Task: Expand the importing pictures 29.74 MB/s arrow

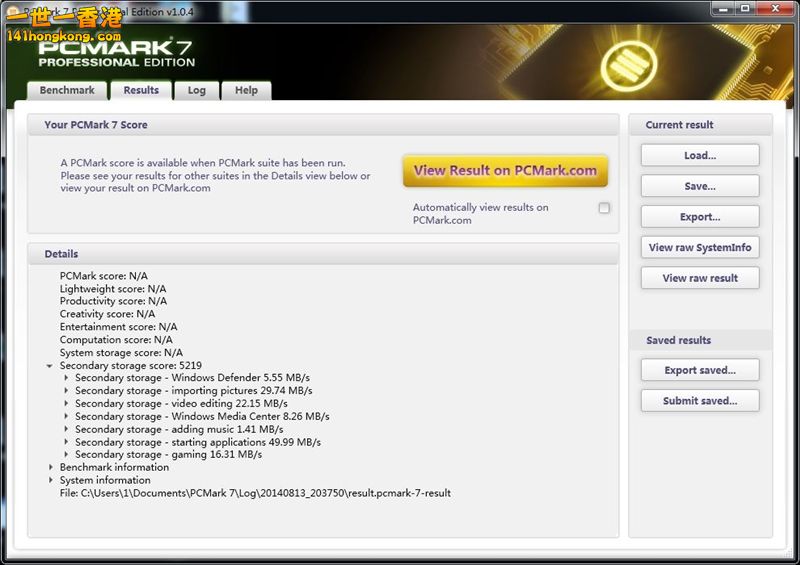Action: tap(66, 390)
